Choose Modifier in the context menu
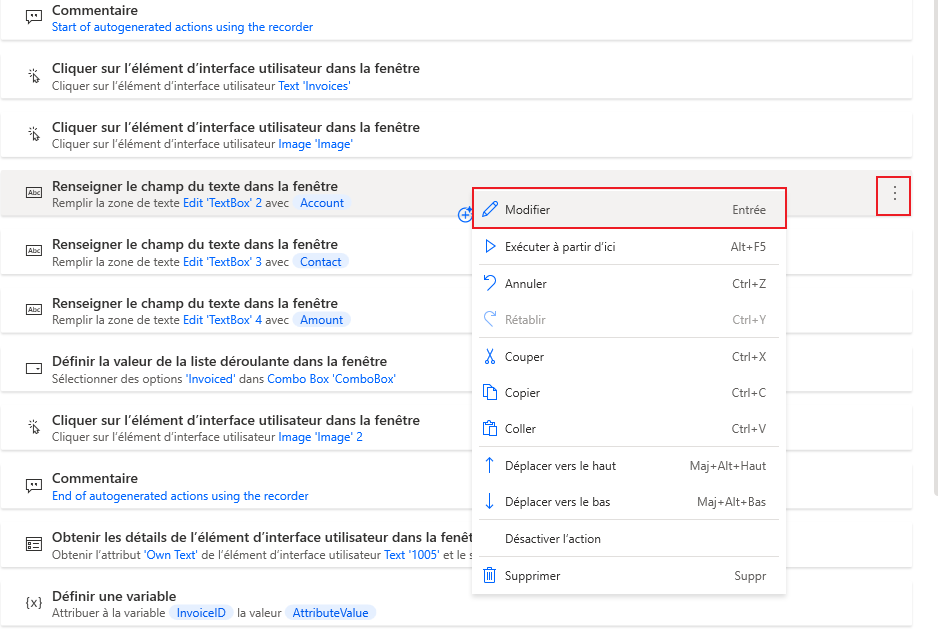Screen dimensions: 938x632 [629, 209]
